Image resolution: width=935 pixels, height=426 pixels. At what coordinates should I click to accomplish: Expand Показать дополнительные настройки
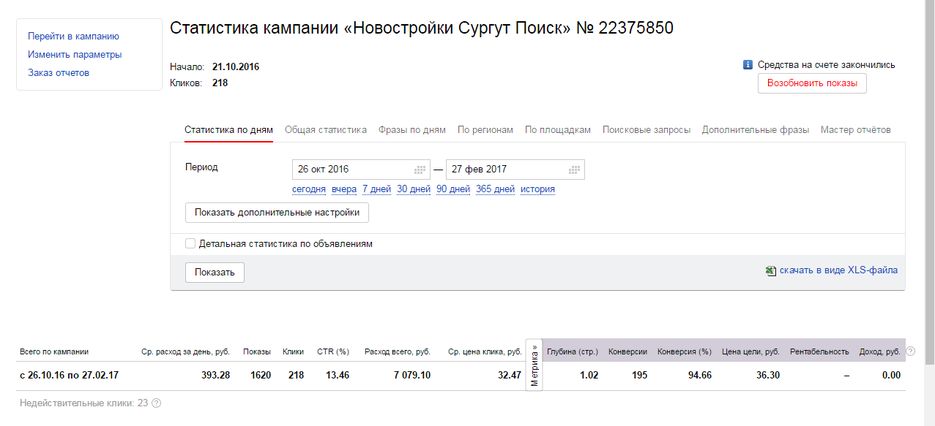point(277,212)
